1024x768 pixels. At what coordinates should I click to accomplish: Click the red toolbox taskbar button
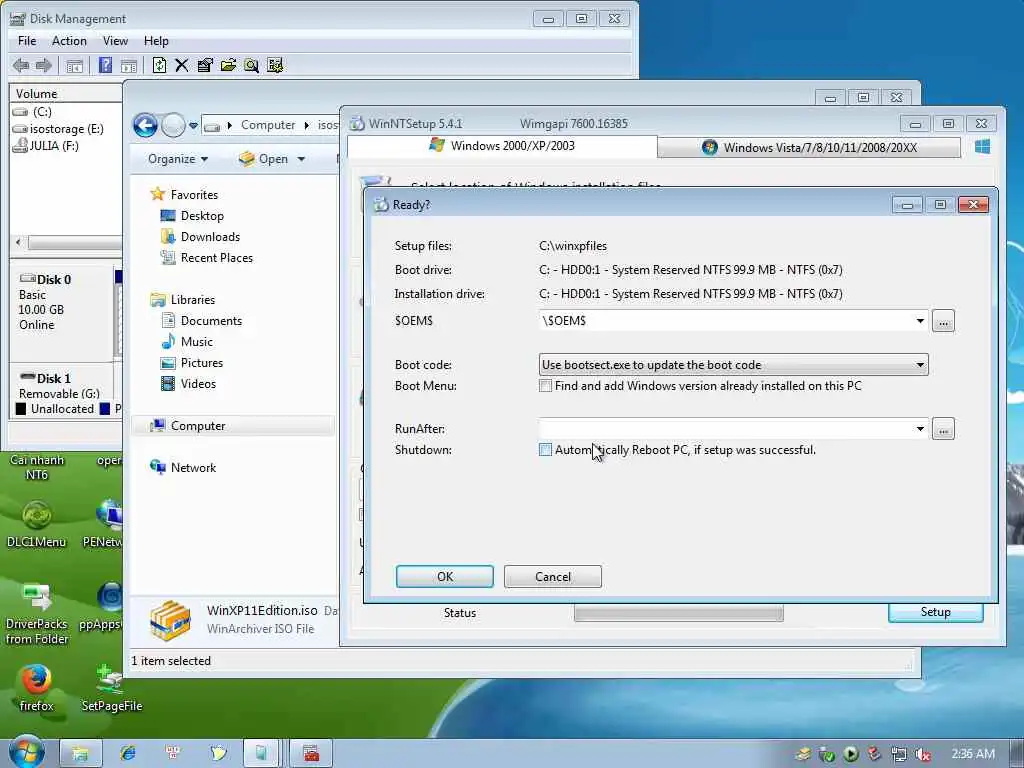coord(312,753)
